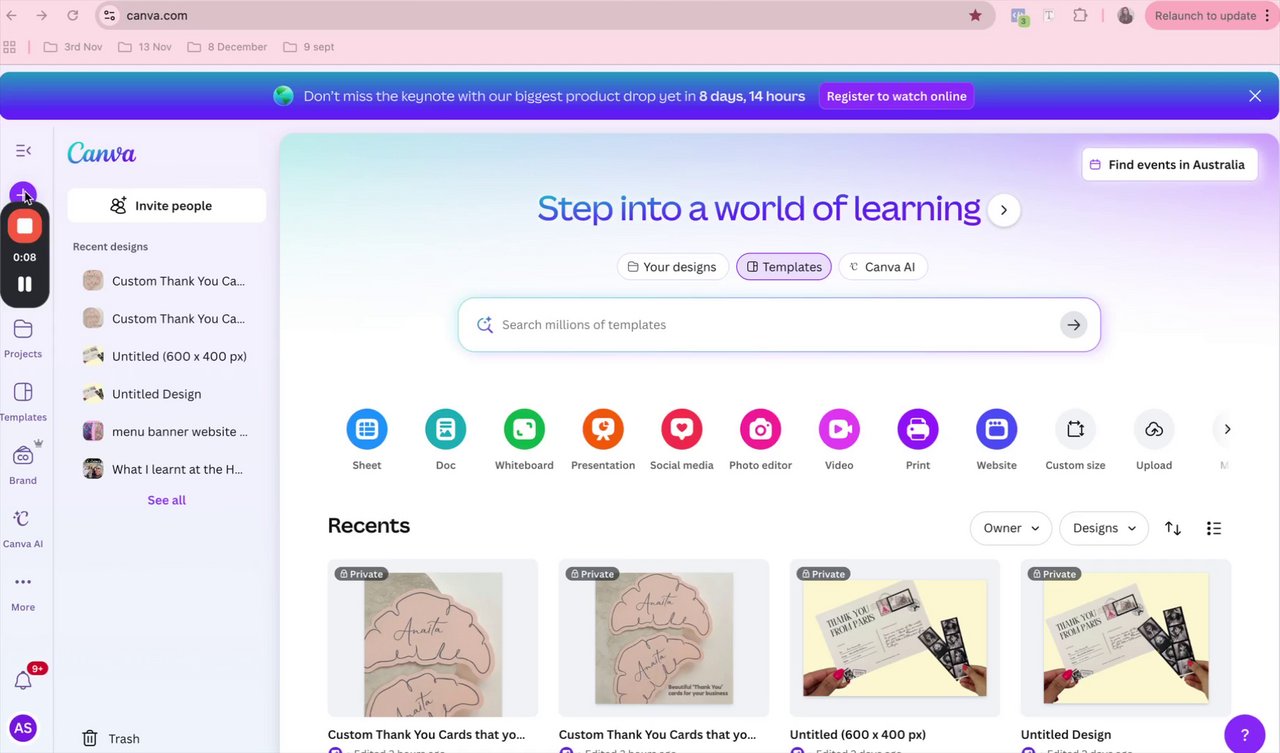Open the AS account avatar
Screen dimensions: 1280x753
[23, 728]
